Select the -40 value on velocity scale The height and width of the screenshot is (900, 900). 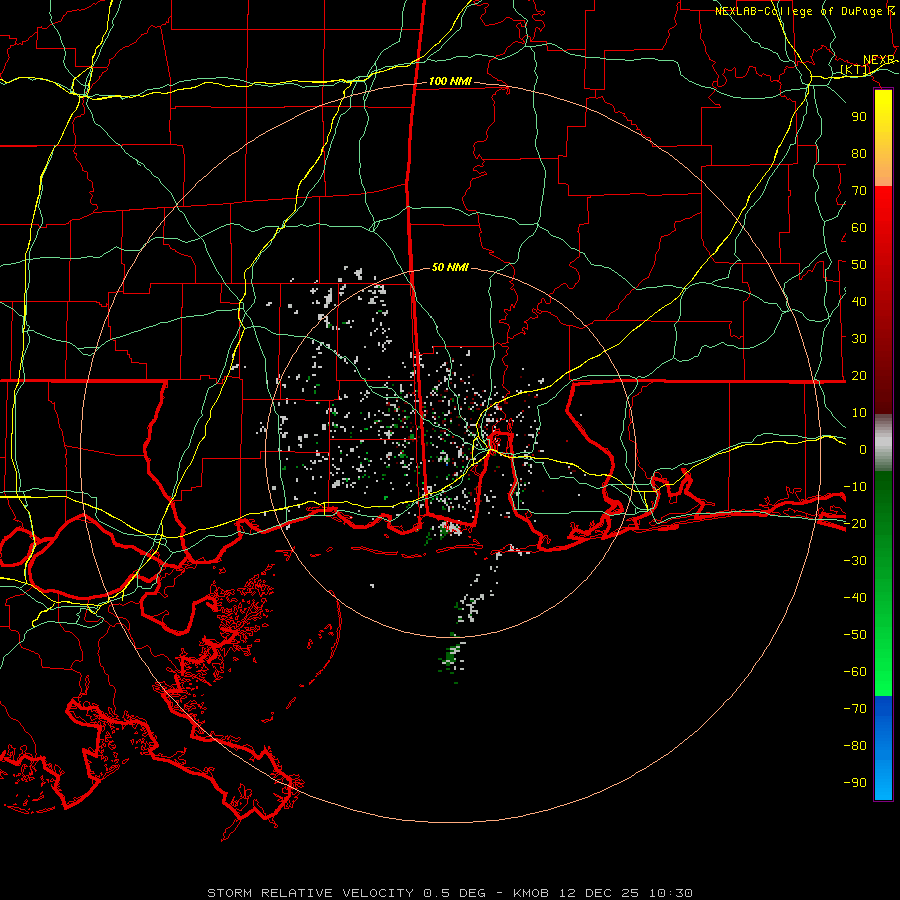(855, 598)
